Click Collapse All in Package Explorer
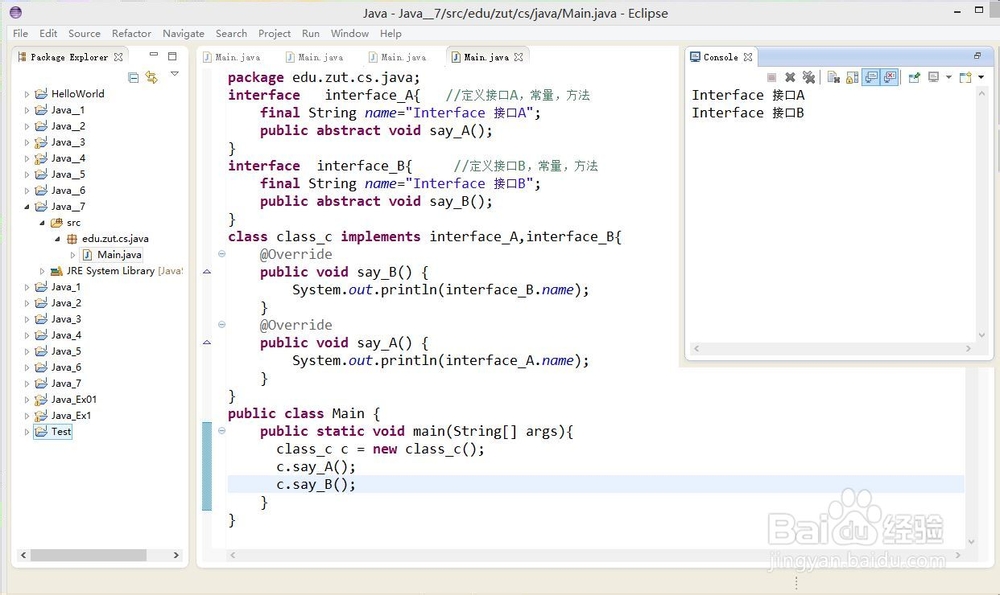 (x=133, y=78)
